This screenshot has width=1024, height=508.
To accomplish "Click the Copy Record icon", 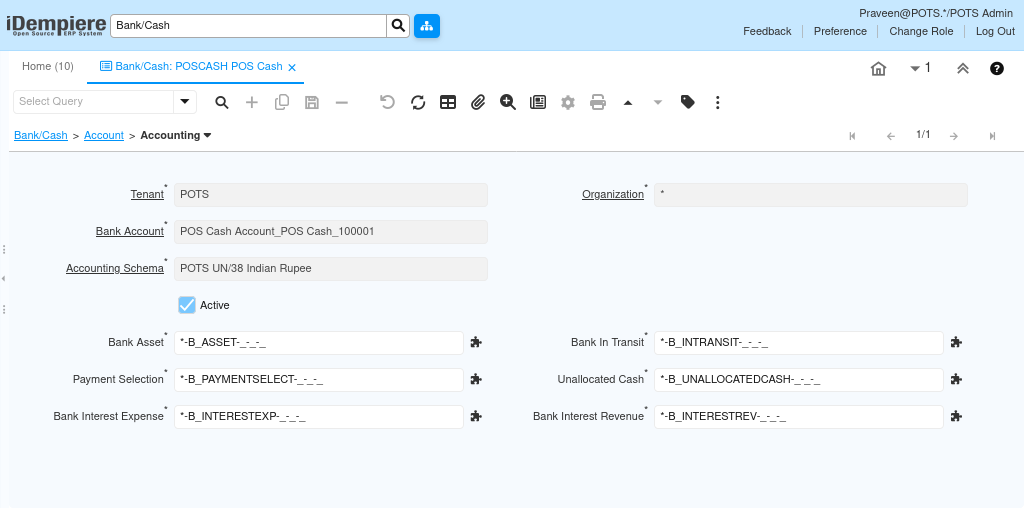I will click(282, 103).
